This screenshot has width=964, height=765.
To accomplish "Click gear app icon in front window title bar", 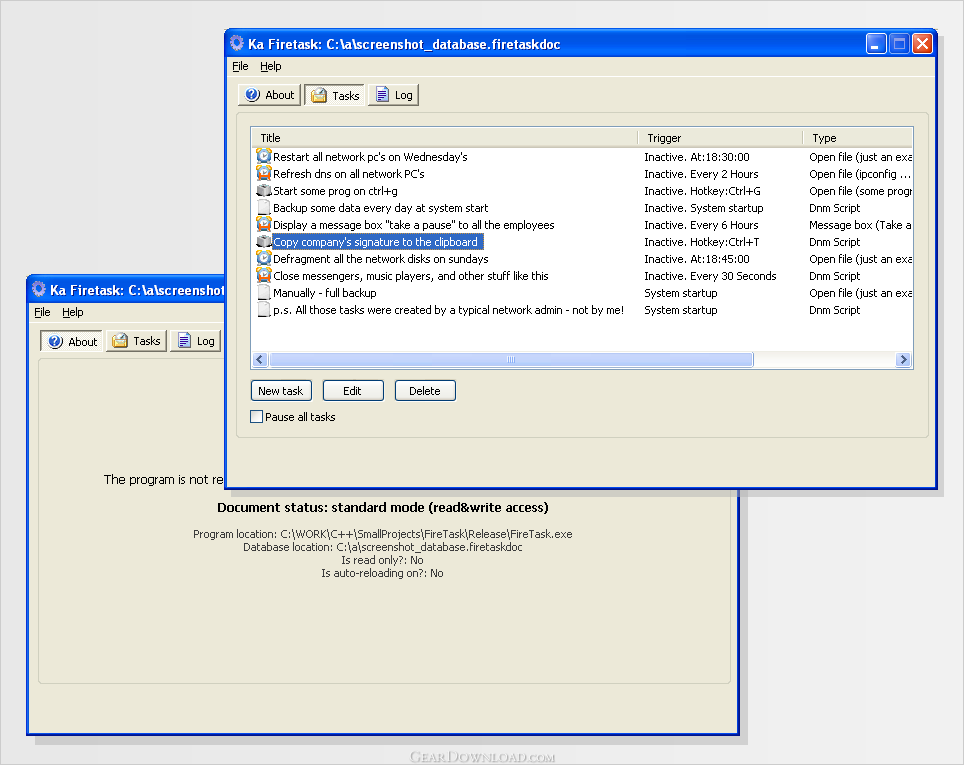I will 237,44.
